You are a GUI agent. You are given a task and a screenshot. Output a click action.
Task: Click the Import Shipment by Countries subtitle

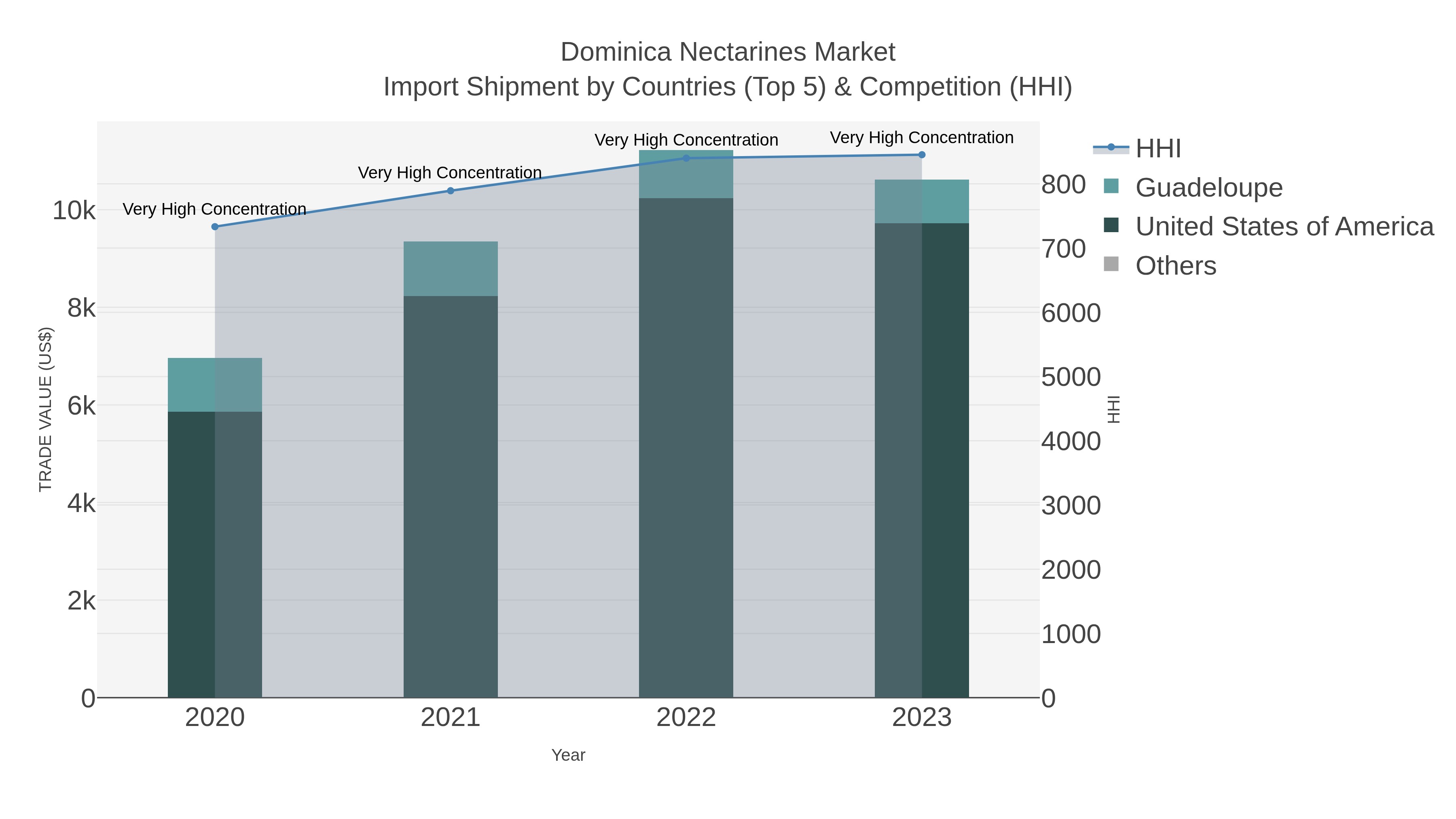(x=728, y=87)
